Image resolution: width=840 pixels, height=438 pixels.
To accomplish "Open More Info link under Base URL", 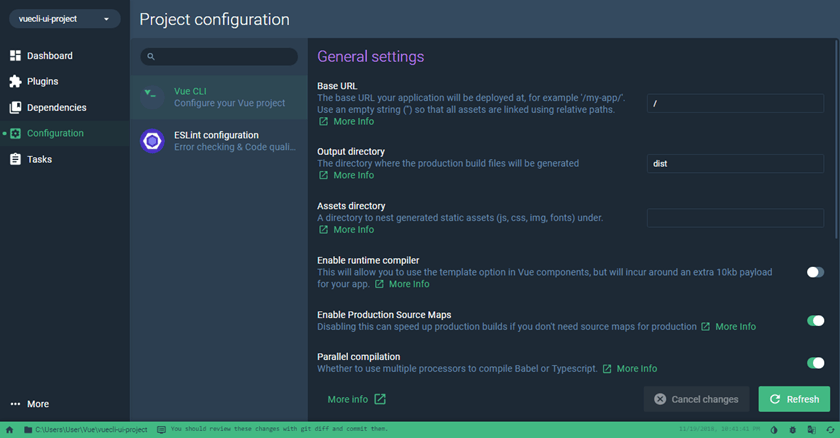I will pos(354,122).
